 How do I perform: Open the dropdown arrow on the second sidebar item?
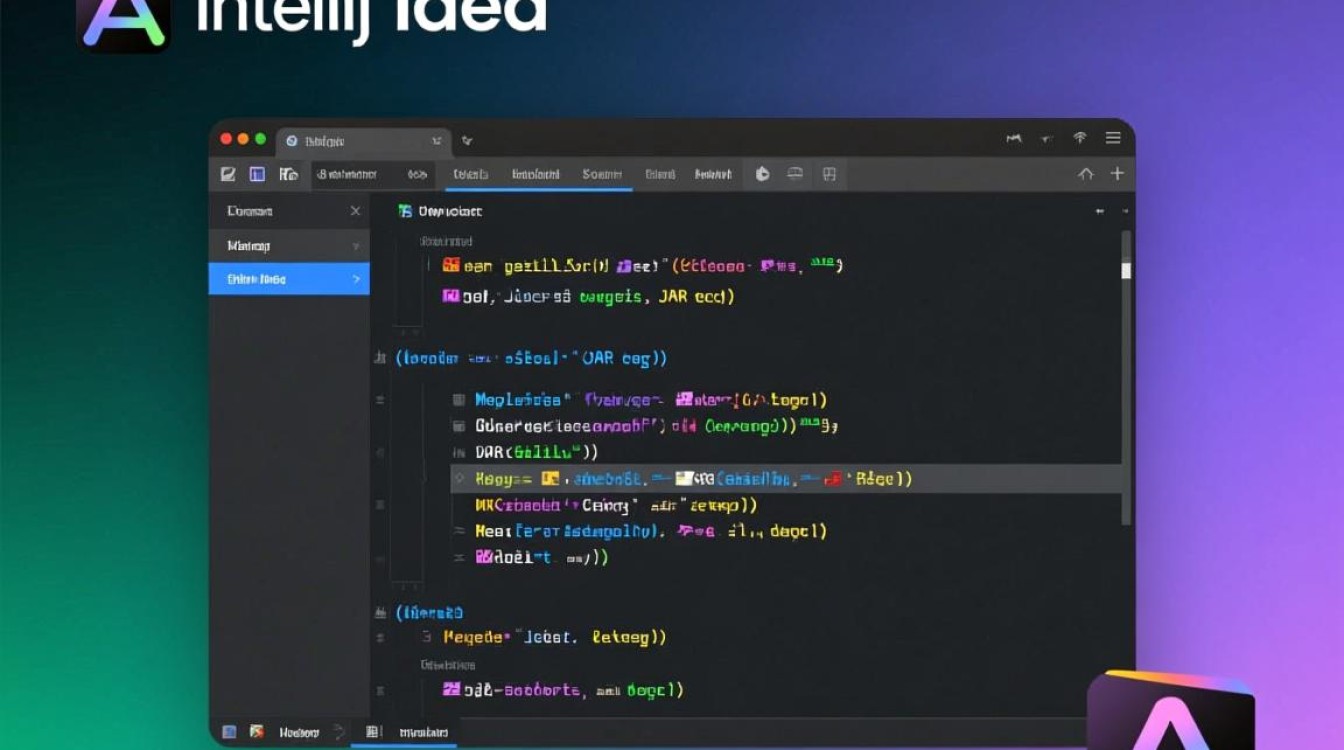pos(356,246)
